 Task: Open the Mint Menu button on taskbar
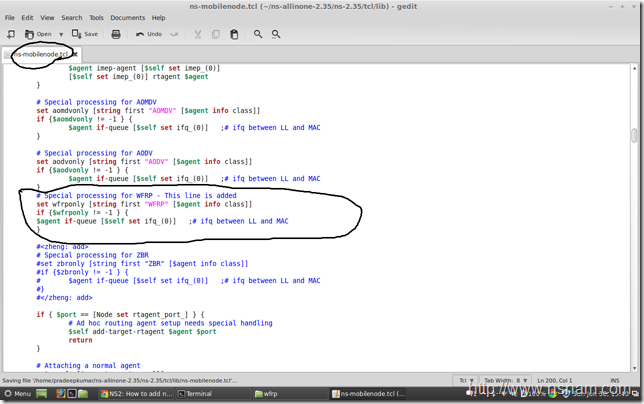pyautogui.click(x=19, y=394)
